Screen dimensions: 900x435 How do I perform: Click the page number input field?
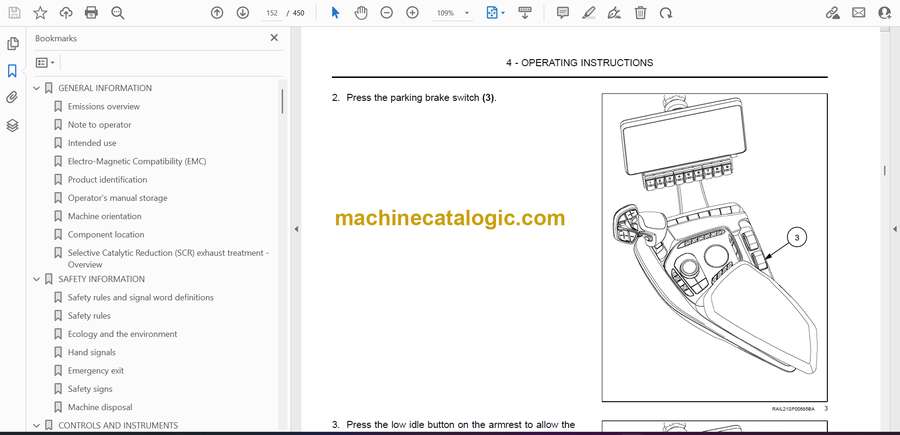tap(271, 13)
